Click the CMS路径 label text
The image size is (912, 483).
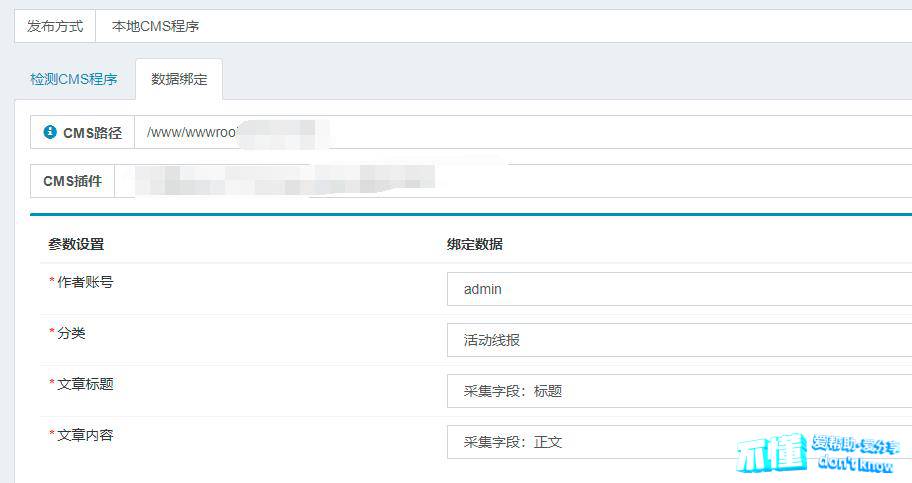click(x=92, y=132)
